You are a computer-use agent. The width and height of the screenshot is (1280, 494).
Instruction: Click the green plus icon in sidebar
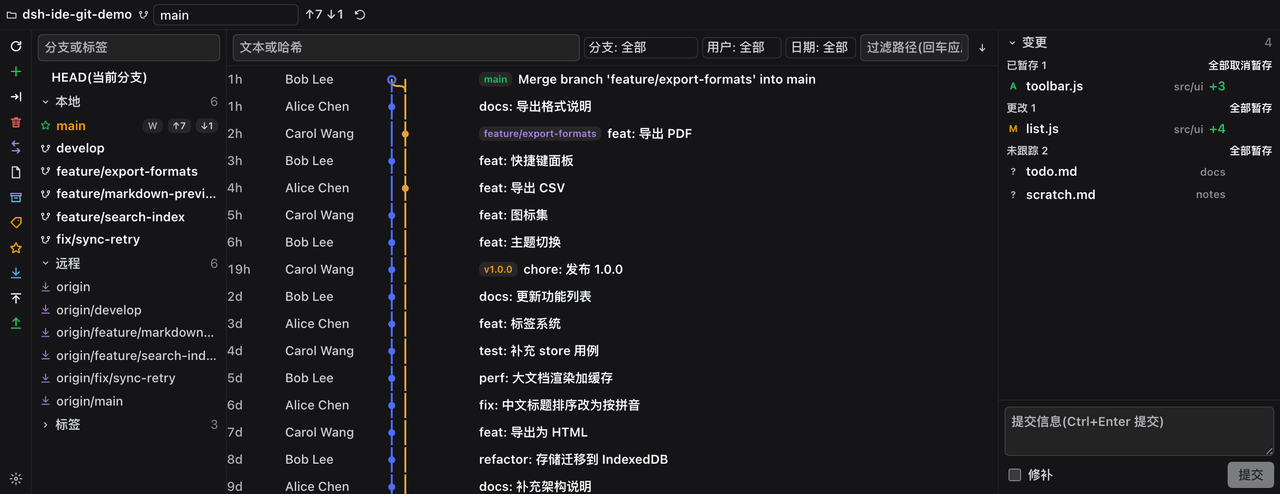point(15,72)
